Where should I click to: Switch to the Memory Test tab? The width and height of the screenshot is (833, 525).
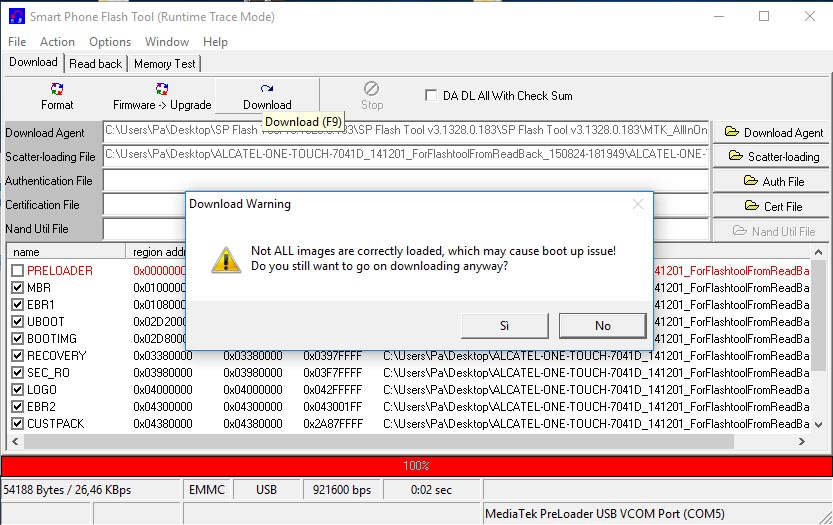[x=165, y=63]
